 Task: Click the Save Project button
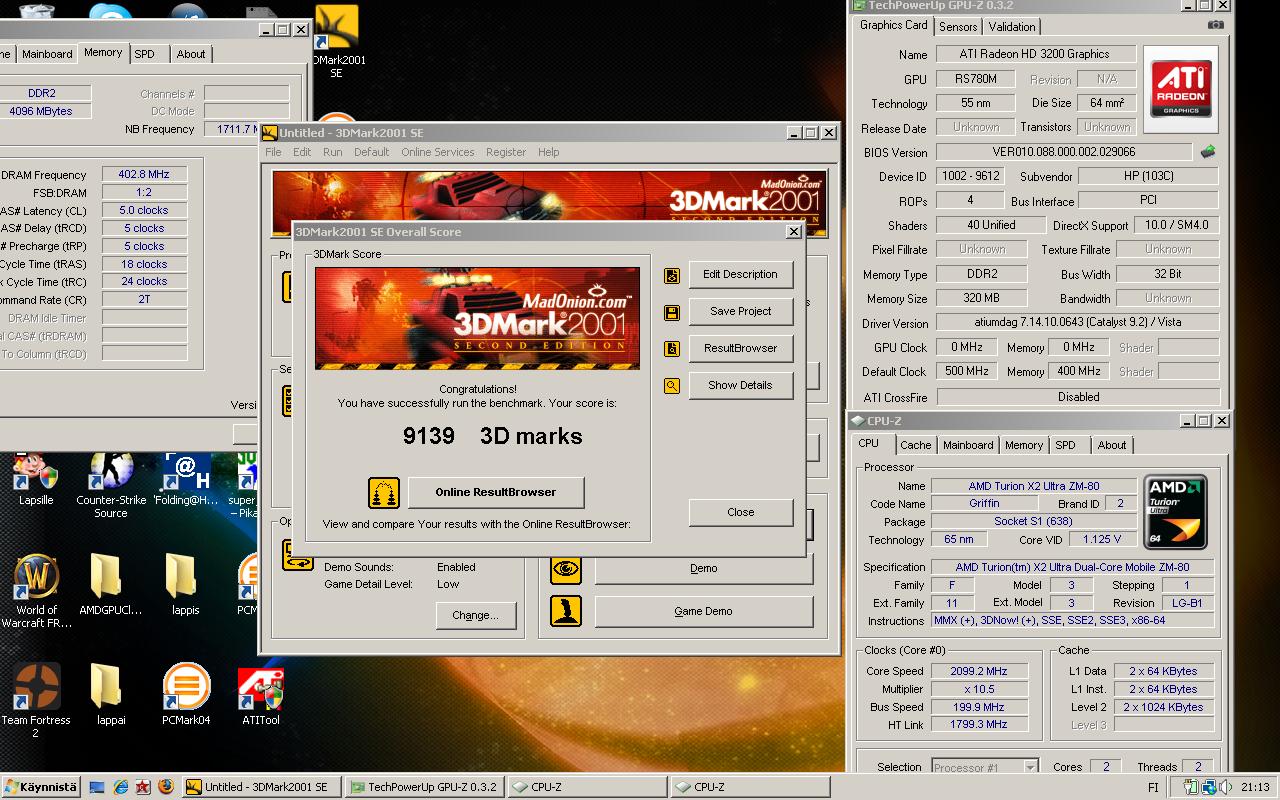[740, 311]
